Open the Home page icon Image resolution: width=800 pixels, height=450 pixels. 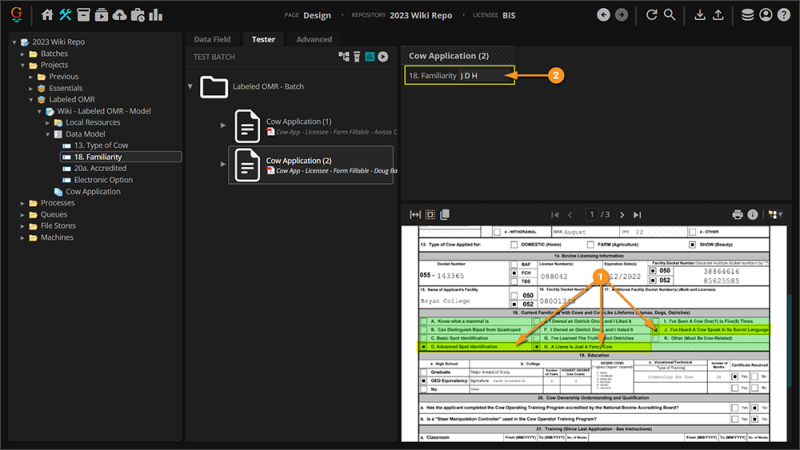pos(47,15)
